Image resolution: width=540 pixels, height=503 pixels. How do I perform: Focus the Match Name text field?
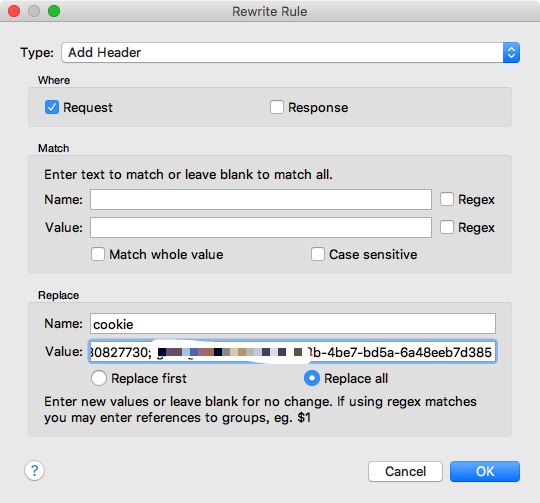click(261, 199)
